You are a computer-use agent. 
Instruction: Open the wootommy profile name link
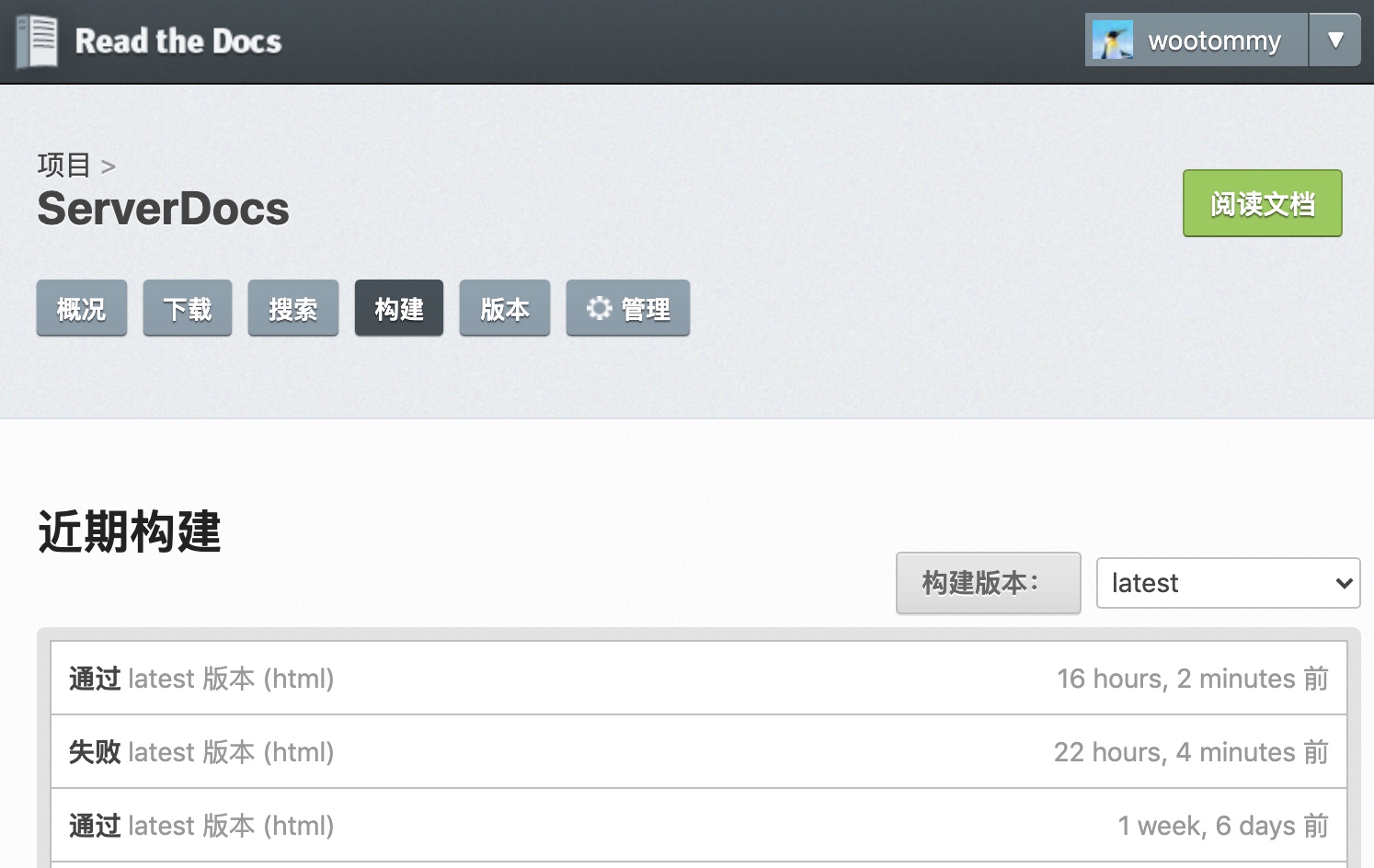click(x=1214, y=40)
